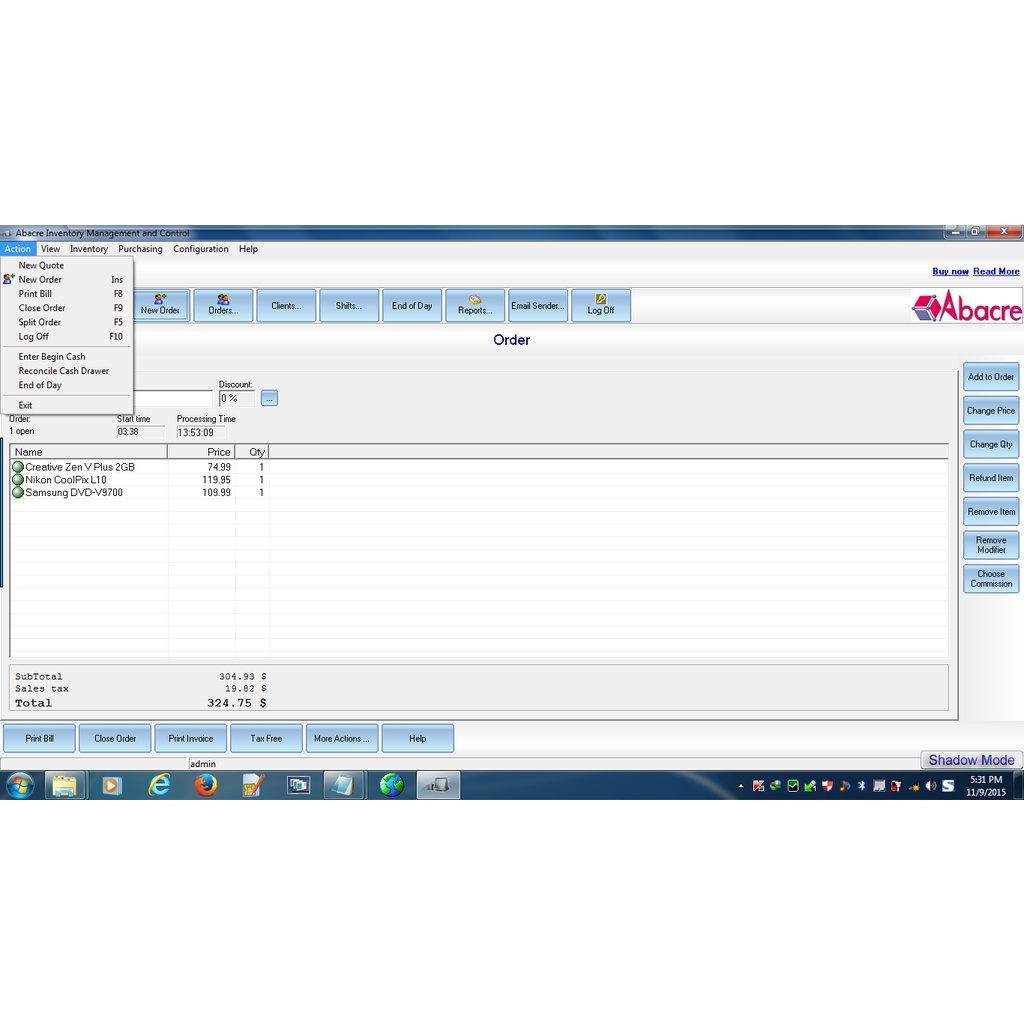
Task: Click green status icon beside Samsung DVD-V9700
Action: point(18,492)
